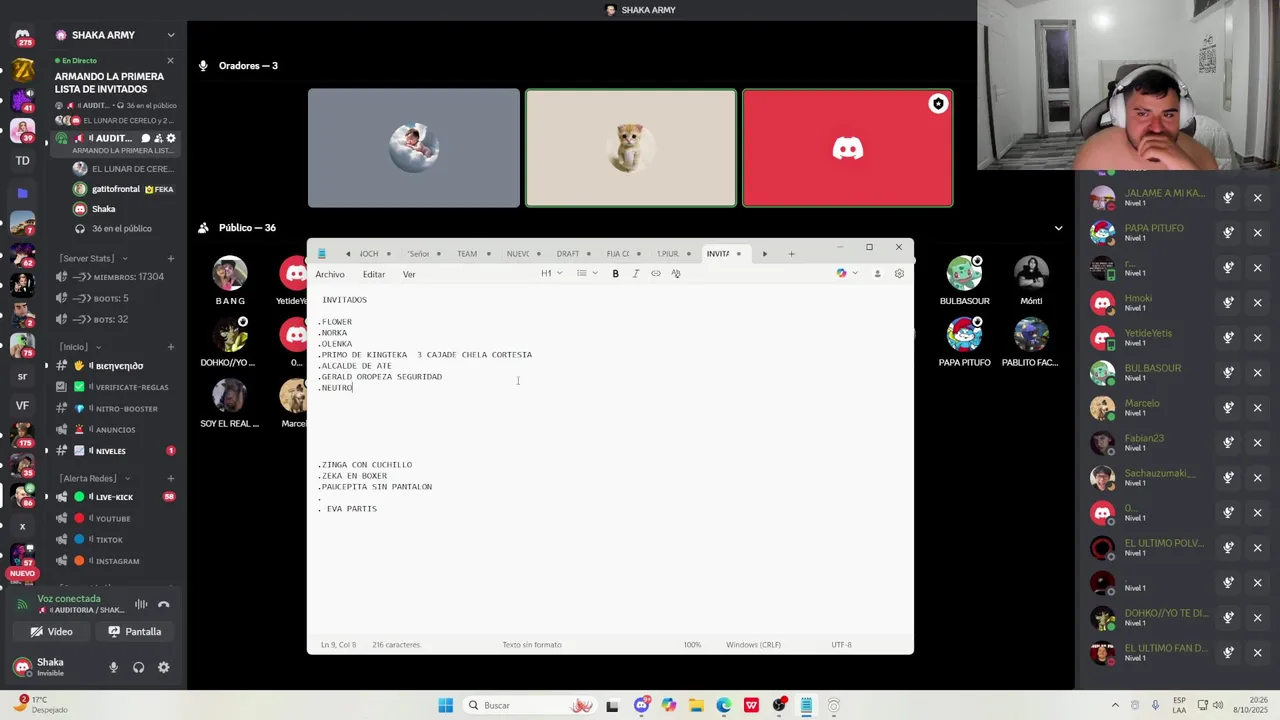1280x720 pixels.
Task: Clear formatting in Notepad toolbar
Action: pyautogui.click(x=676, y=273)
